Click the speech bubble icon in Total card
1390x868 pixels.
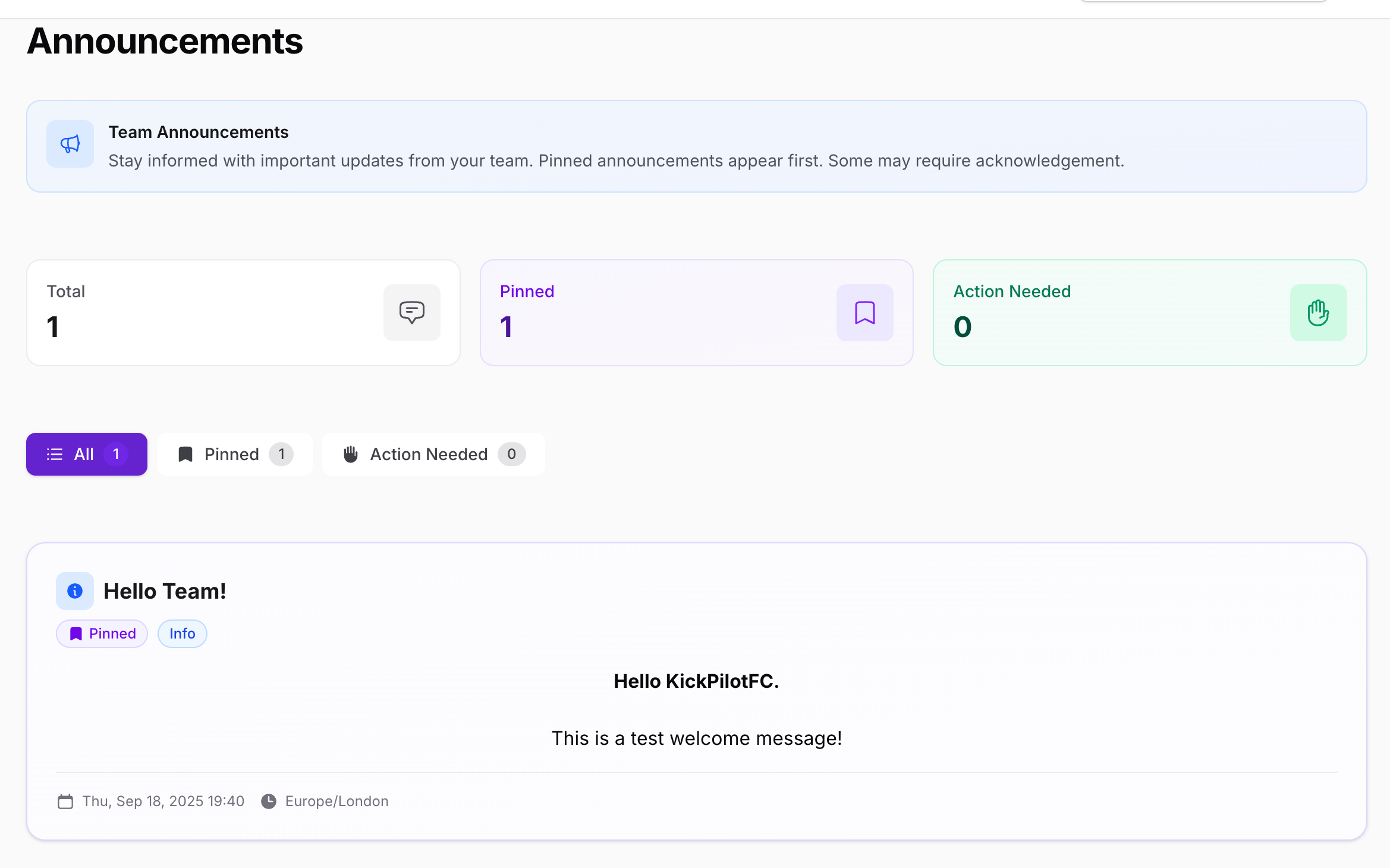411,313
